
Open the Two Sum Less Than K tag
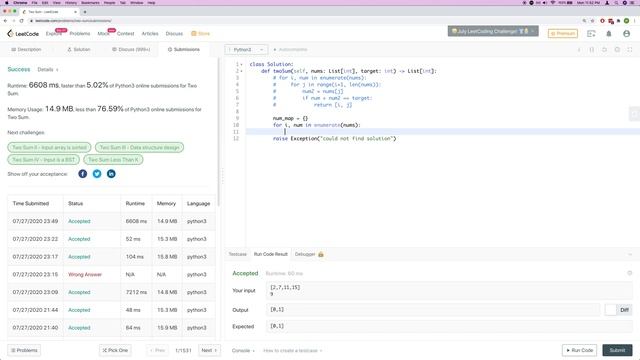113,160
